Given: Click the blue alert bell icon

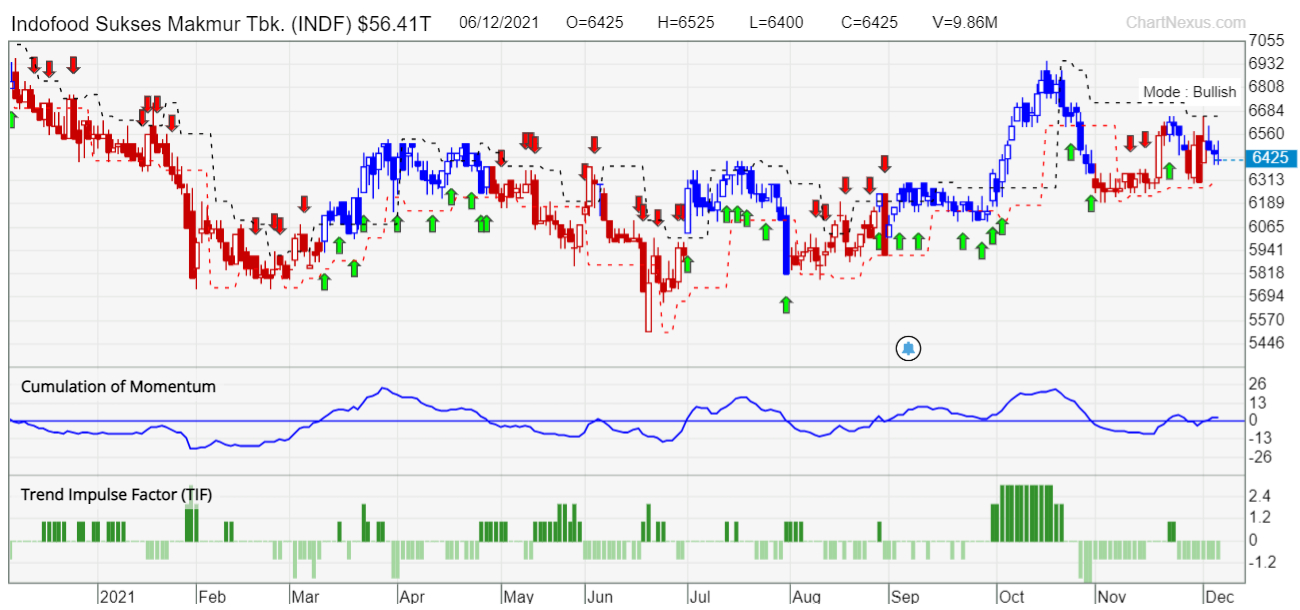Looking at the screenshot, I should pos(908,348).
